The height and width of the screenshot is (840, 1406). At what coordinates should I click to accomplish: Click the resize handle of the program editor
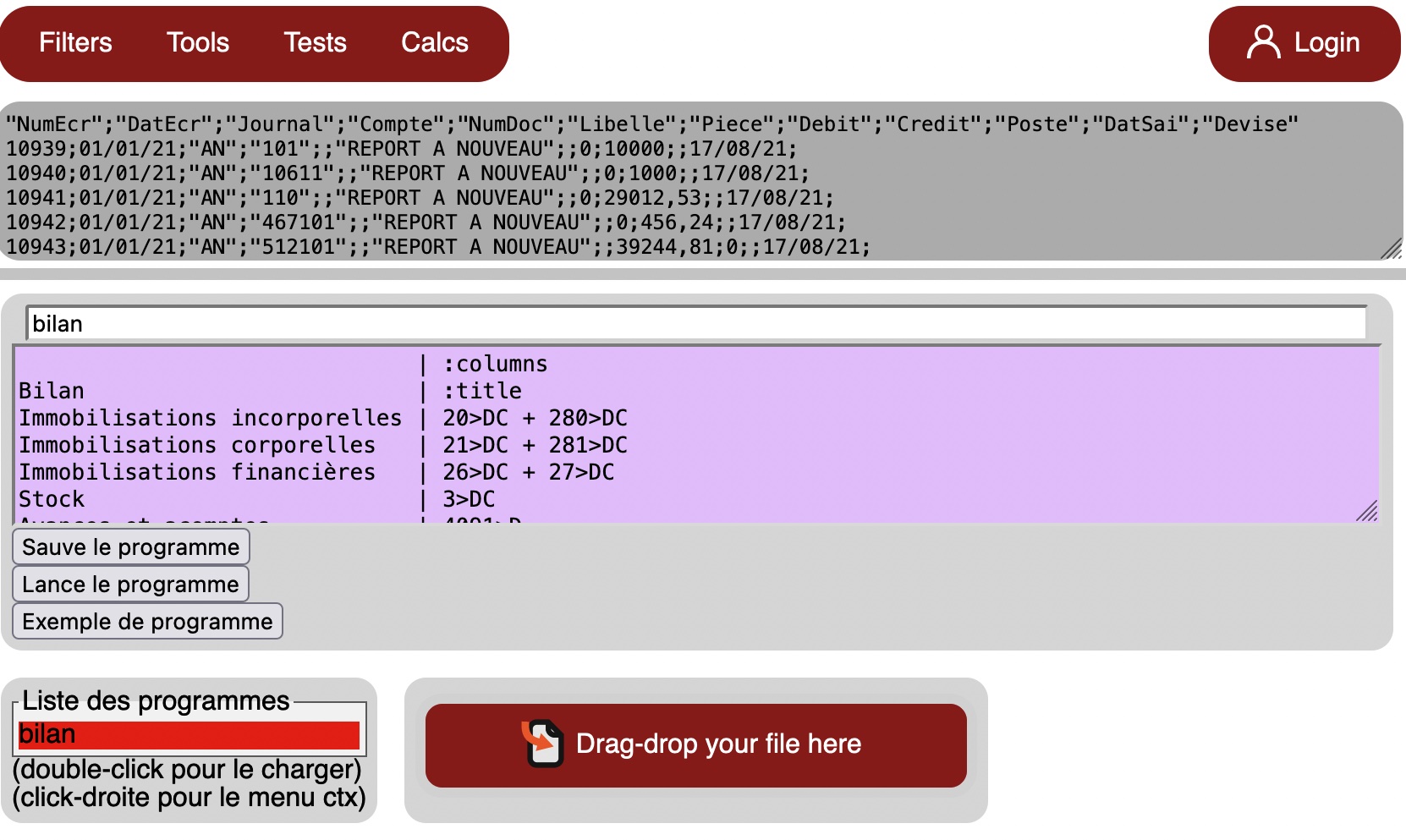click(x=1366, y=511)
